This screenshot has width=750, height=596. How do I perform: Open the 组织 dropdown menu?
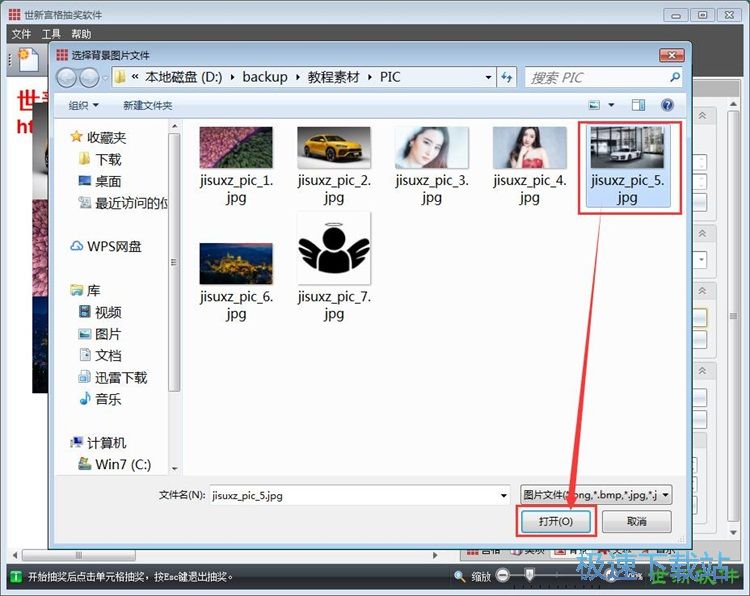pos(83,105)
